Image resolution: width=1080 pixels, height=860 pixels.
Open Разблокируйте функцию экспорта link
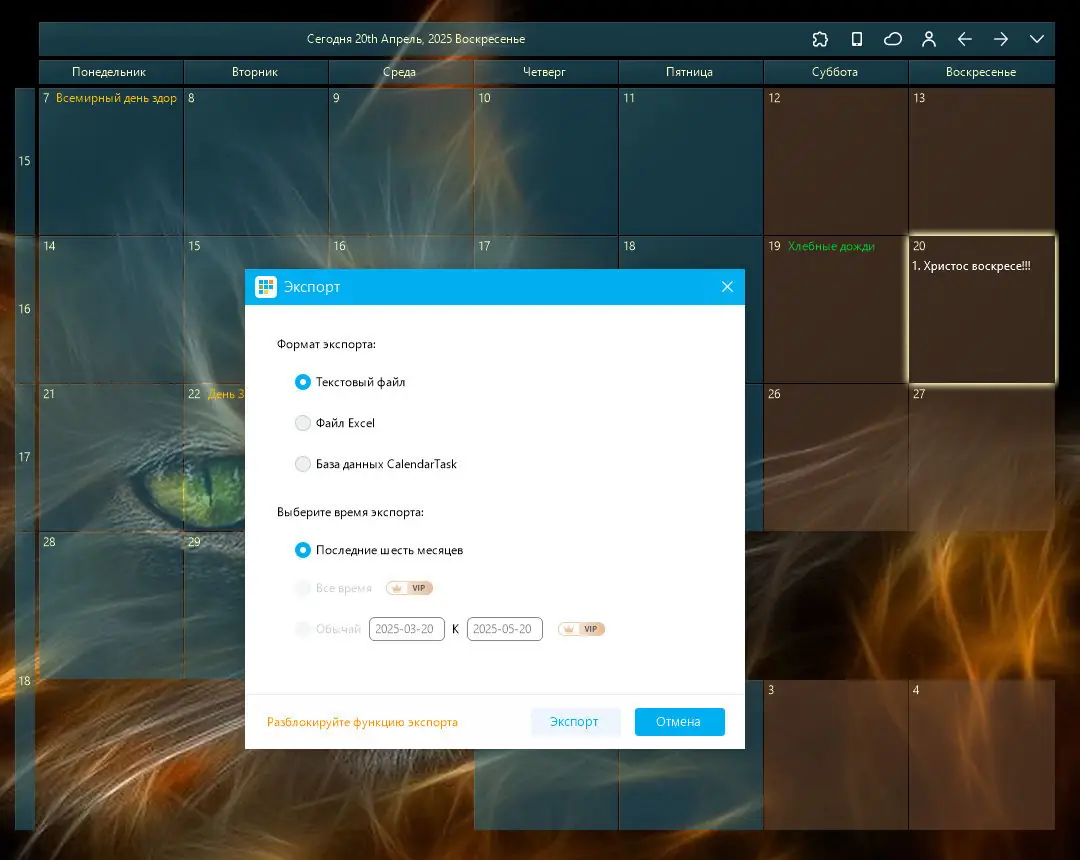coord(362,722)
